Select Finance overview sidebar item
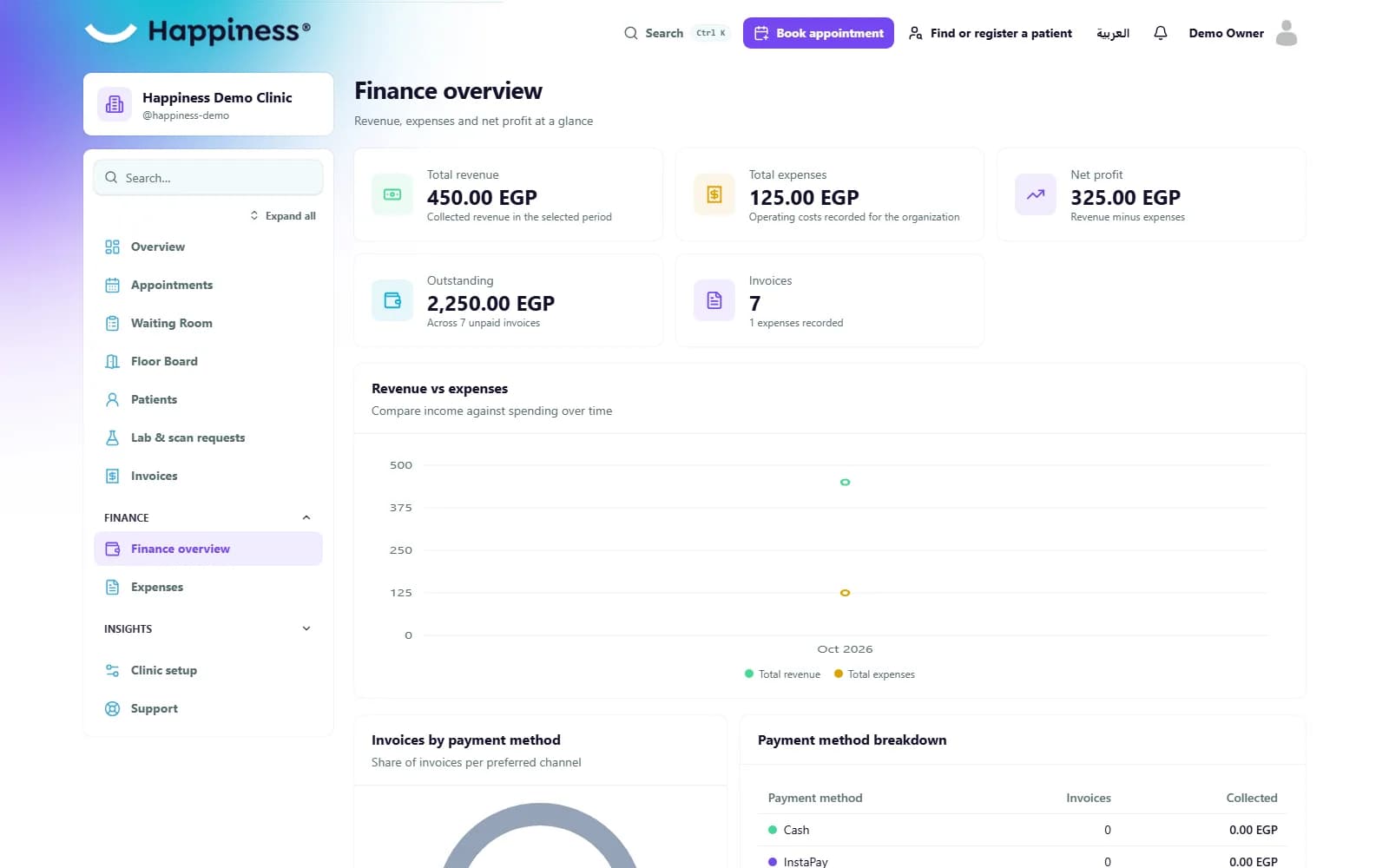 pyautogui.click(x=208, y=549)
